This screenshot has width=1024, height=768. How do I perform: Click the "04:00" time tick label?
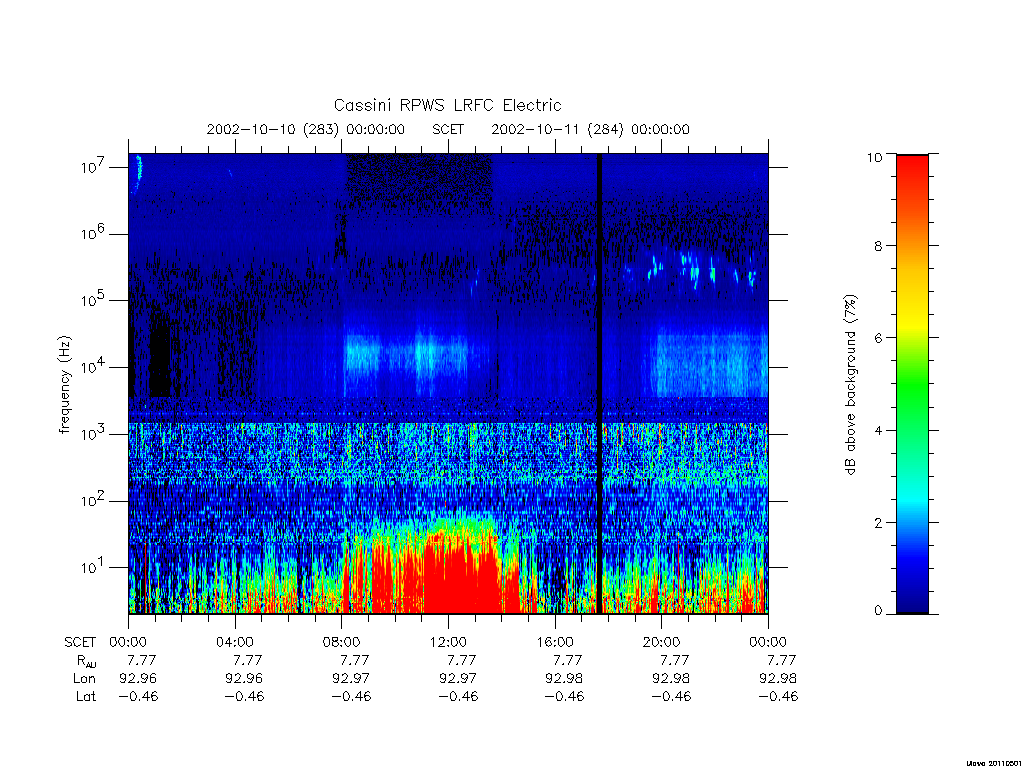pos(234,642)
